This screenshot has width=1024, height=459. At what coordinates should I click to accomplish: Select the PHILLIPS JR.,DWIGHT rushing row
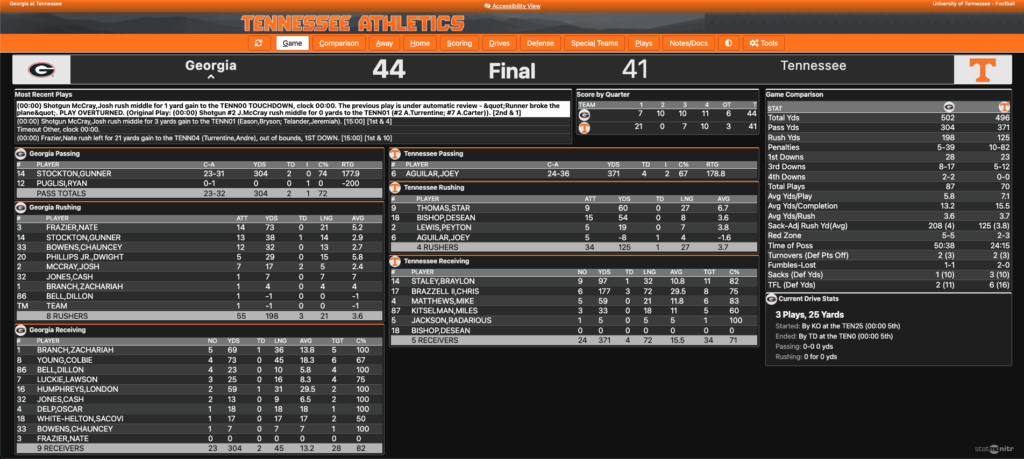pyautogui.click(x=199, y=257)
